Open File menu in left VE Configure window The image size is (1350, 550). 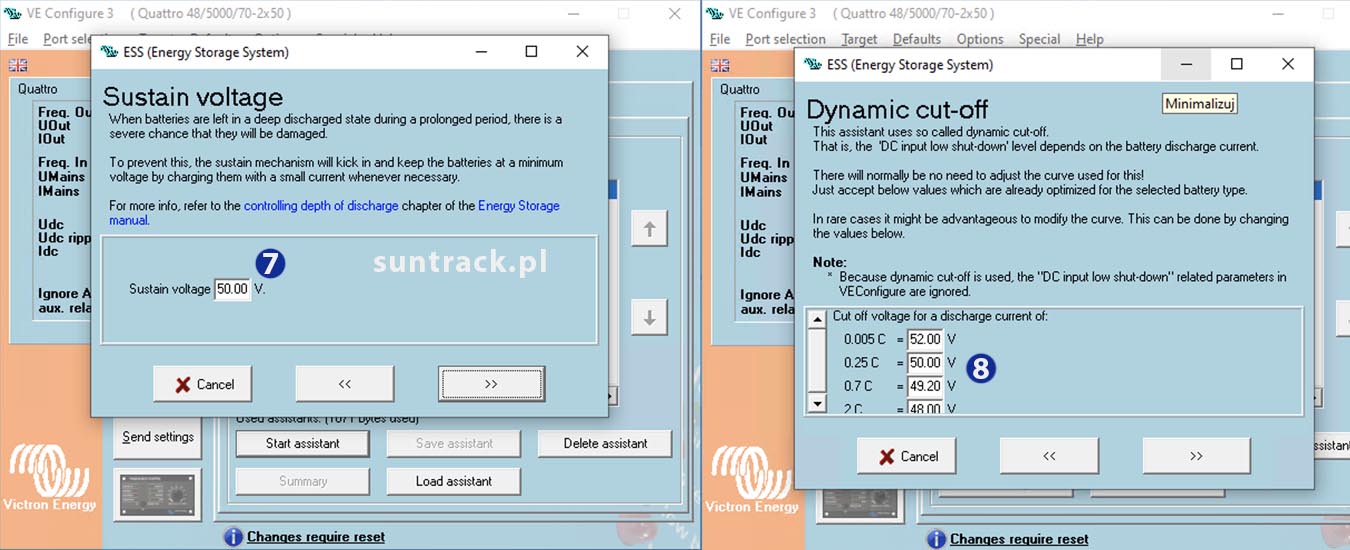tap(18, 39)
